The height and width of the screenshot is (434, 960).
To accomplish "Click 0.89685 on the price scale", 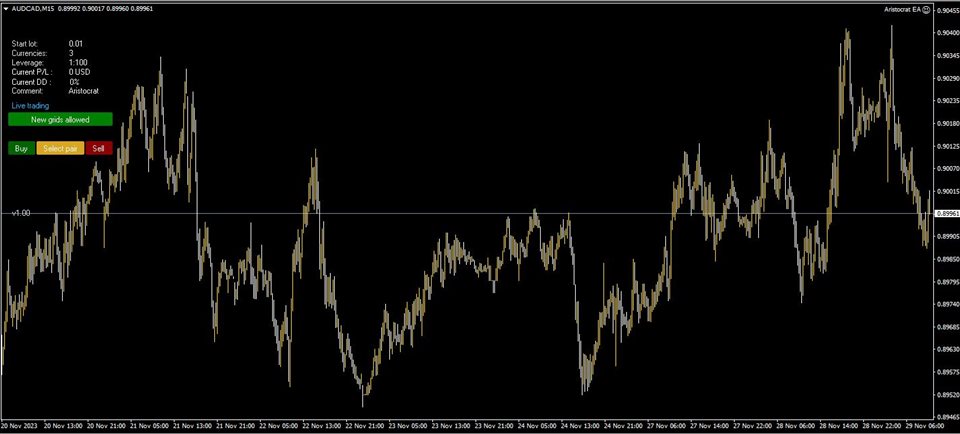I will coord(947,327).
